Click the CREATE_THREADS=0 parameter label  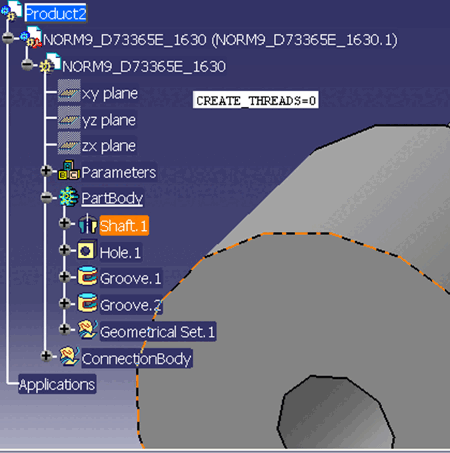pyautogui.click(x=256, y=100)
